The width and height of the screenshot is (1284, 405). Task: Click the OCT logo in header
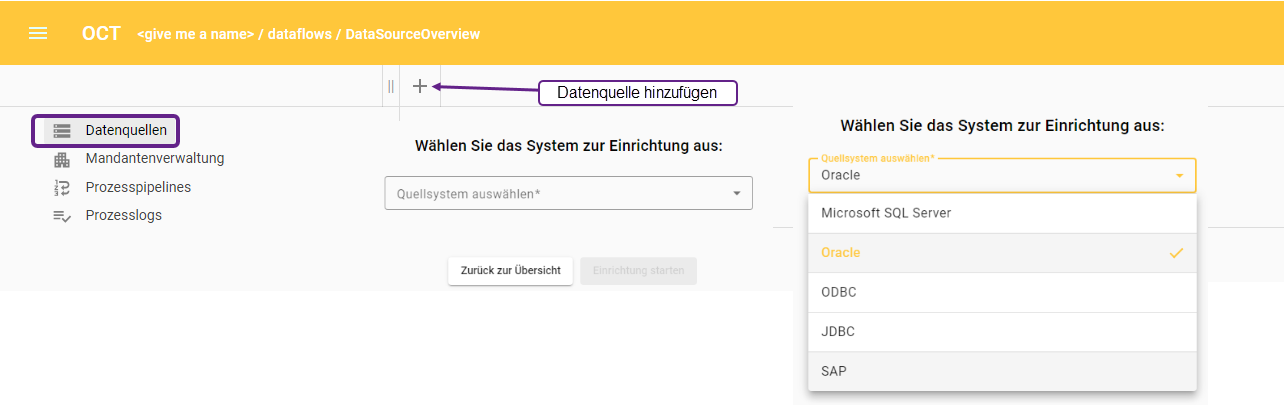(x=101, y=33)
